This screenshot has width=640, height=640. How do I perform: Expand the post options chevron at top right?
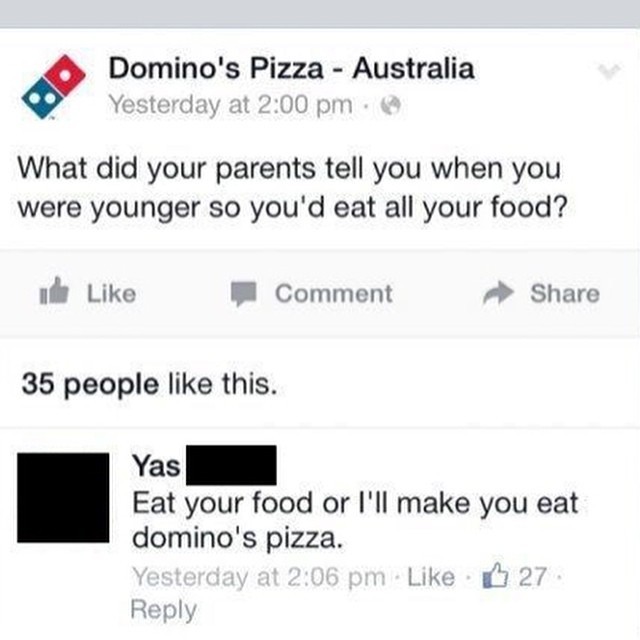tap(609, 71)
